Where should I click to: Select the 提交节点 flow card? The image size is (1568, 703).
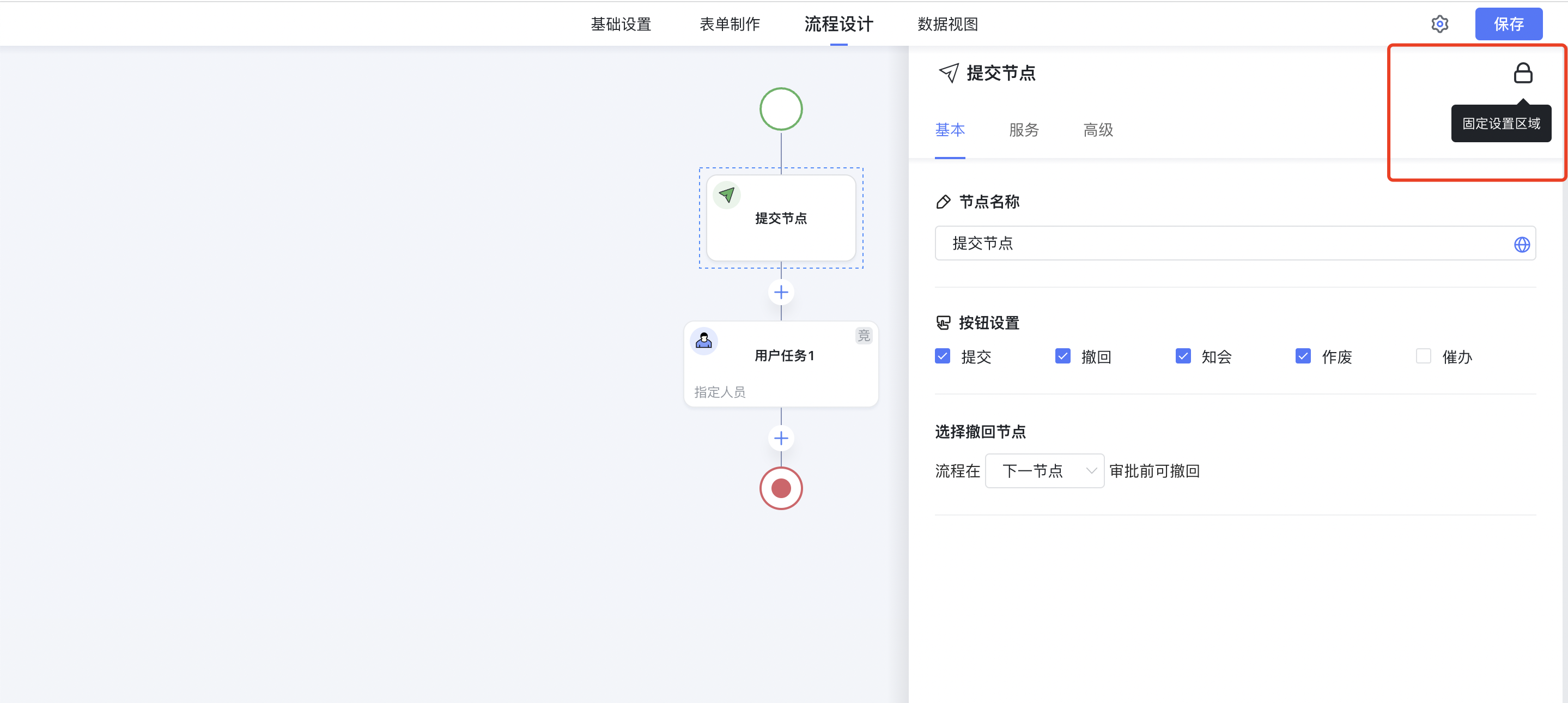coord(781,218)
